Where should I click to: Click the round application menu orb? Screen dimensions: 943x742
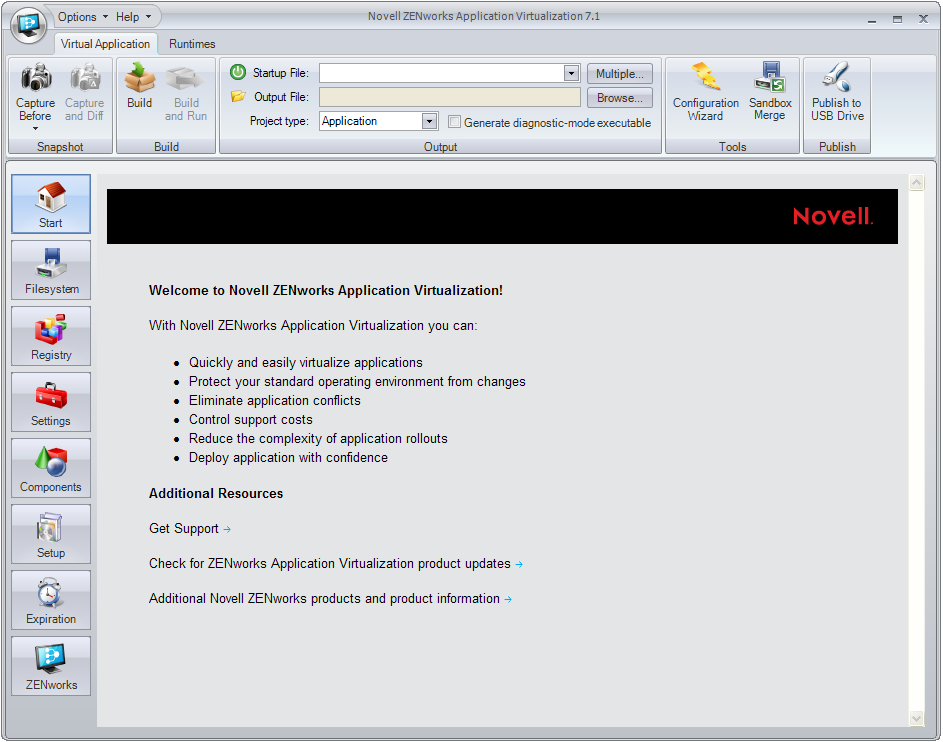point(28,26)
